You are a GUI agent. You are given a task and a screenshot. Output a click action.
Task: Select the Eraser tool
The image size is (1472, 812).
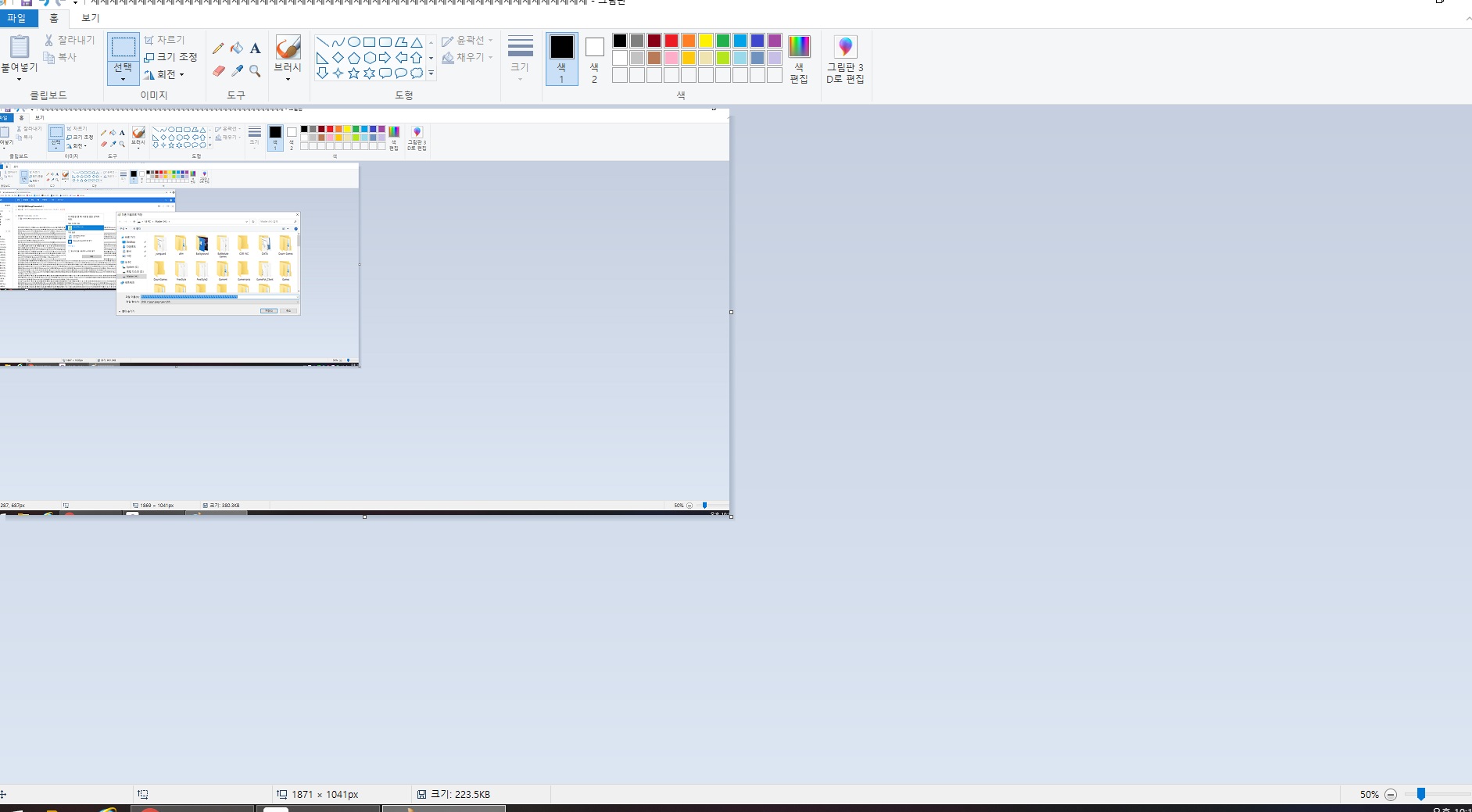point(218,71)
